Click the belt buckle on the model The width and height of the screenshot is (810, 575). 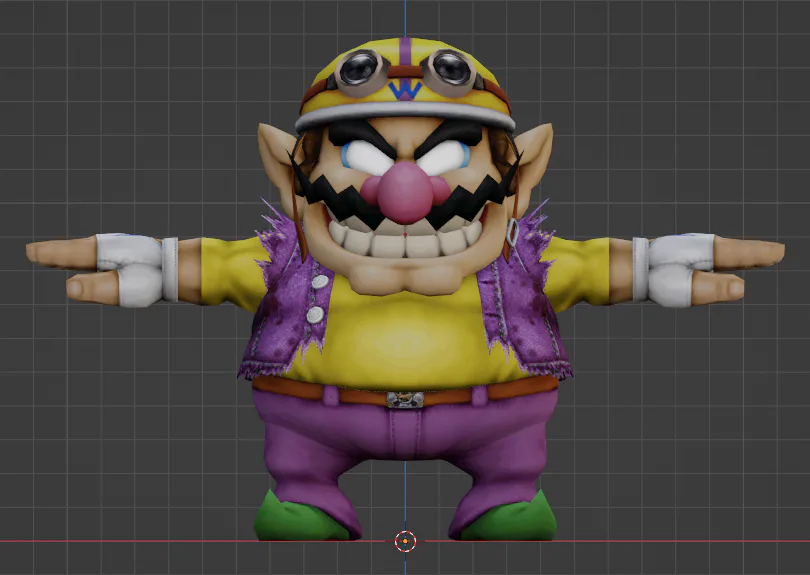coord(406,399)
